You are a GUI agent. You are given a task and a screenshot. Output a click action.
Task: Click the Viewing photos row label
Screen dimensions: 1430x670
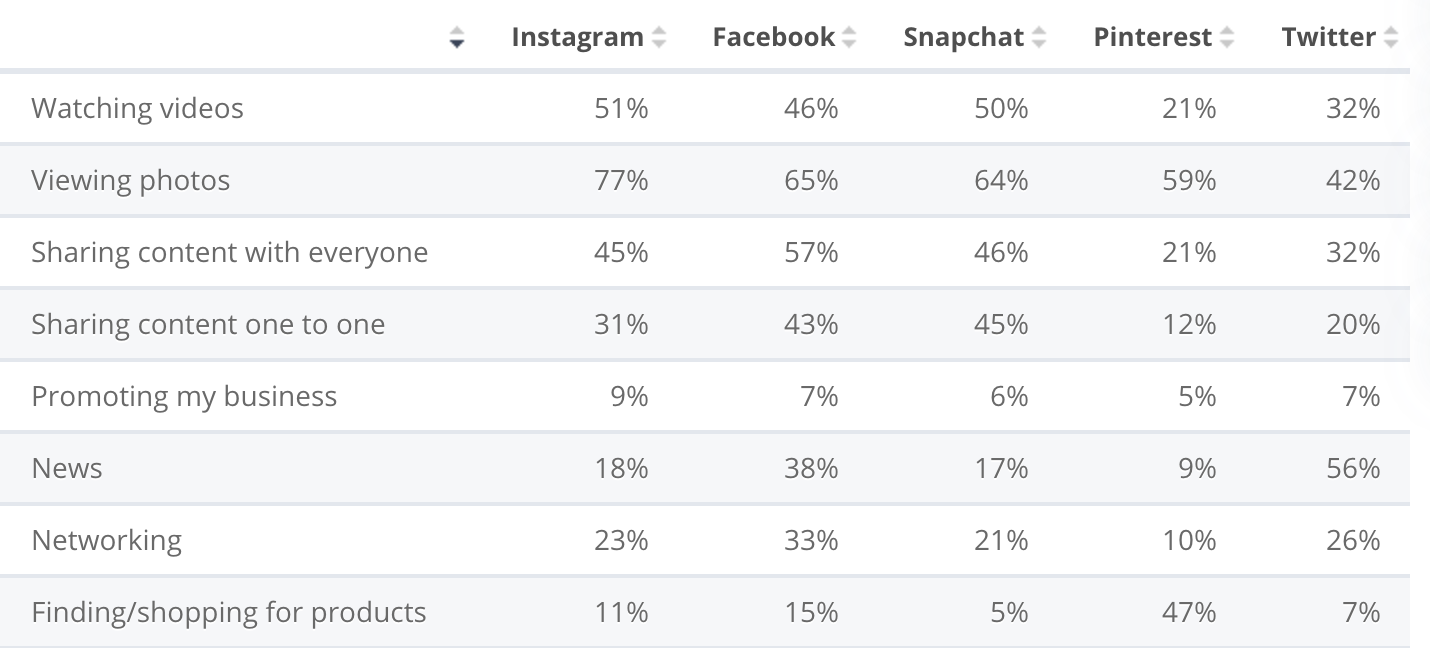pos(130,180)
